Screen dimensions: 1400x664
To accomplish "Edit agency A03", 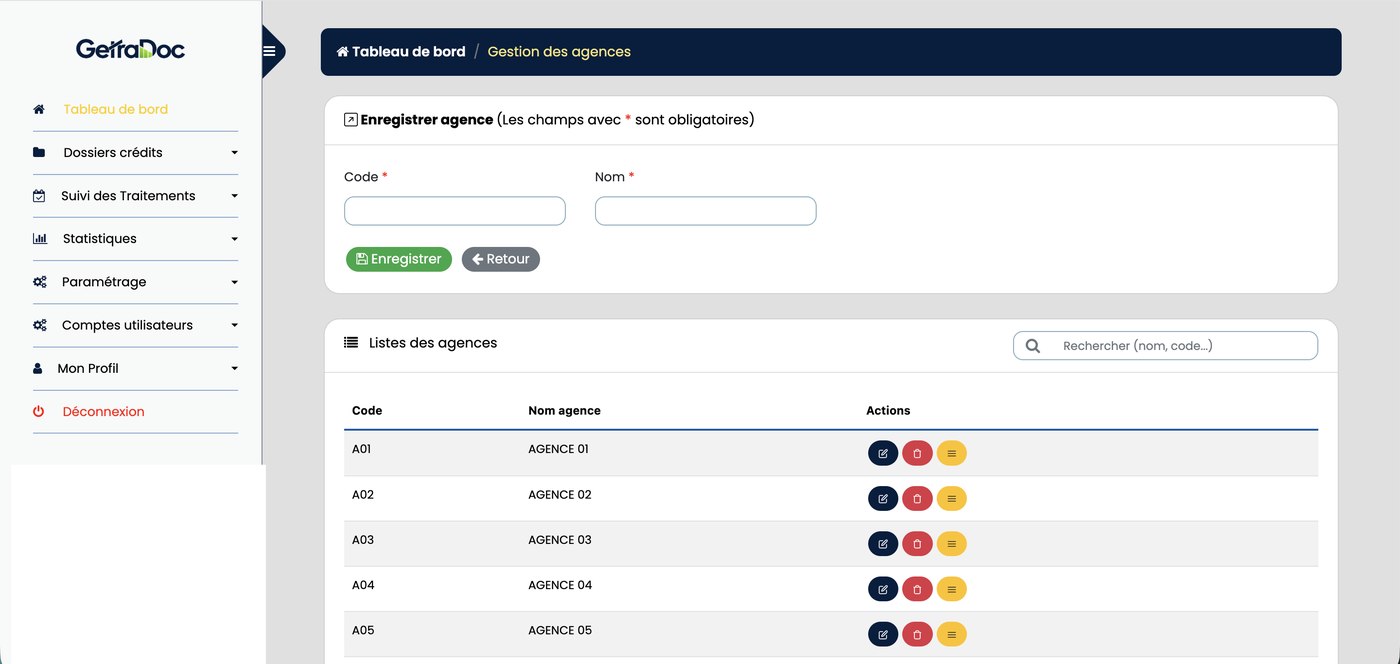I will [883, 544].
